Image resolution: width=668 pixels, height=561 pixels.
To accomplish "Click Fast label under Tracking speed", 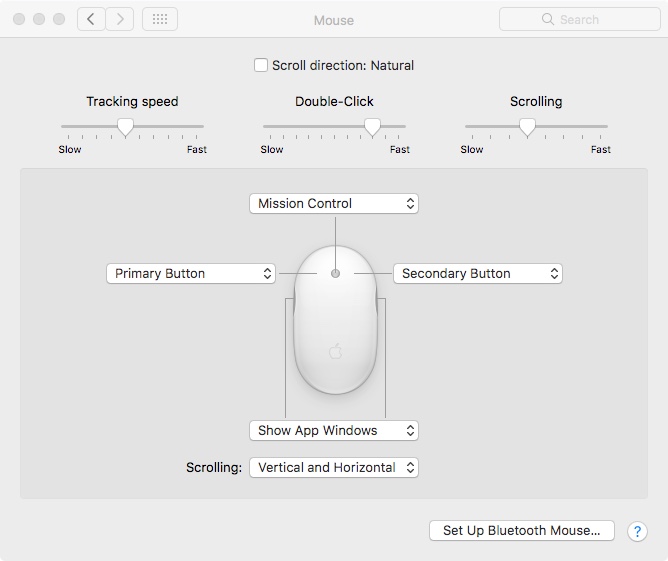I will point(197,150).
